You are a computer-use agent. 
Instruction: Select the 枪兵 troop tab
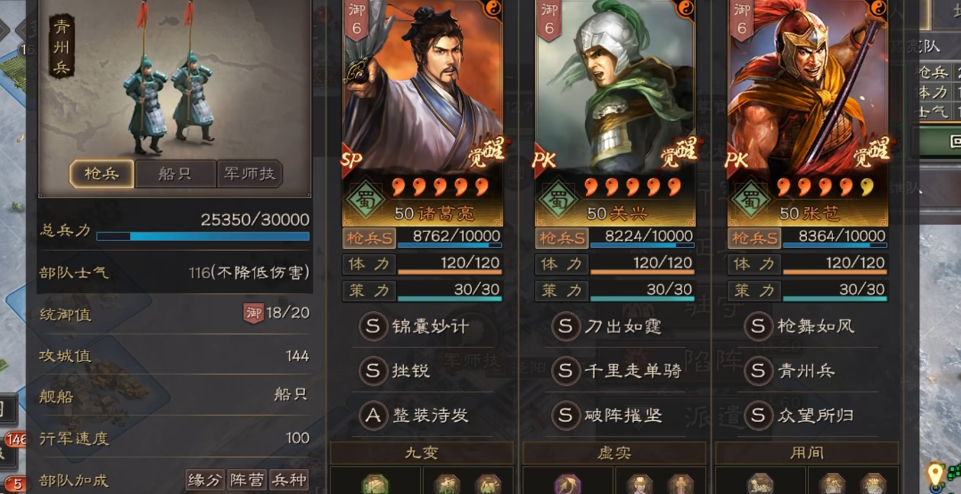point(101,174)
